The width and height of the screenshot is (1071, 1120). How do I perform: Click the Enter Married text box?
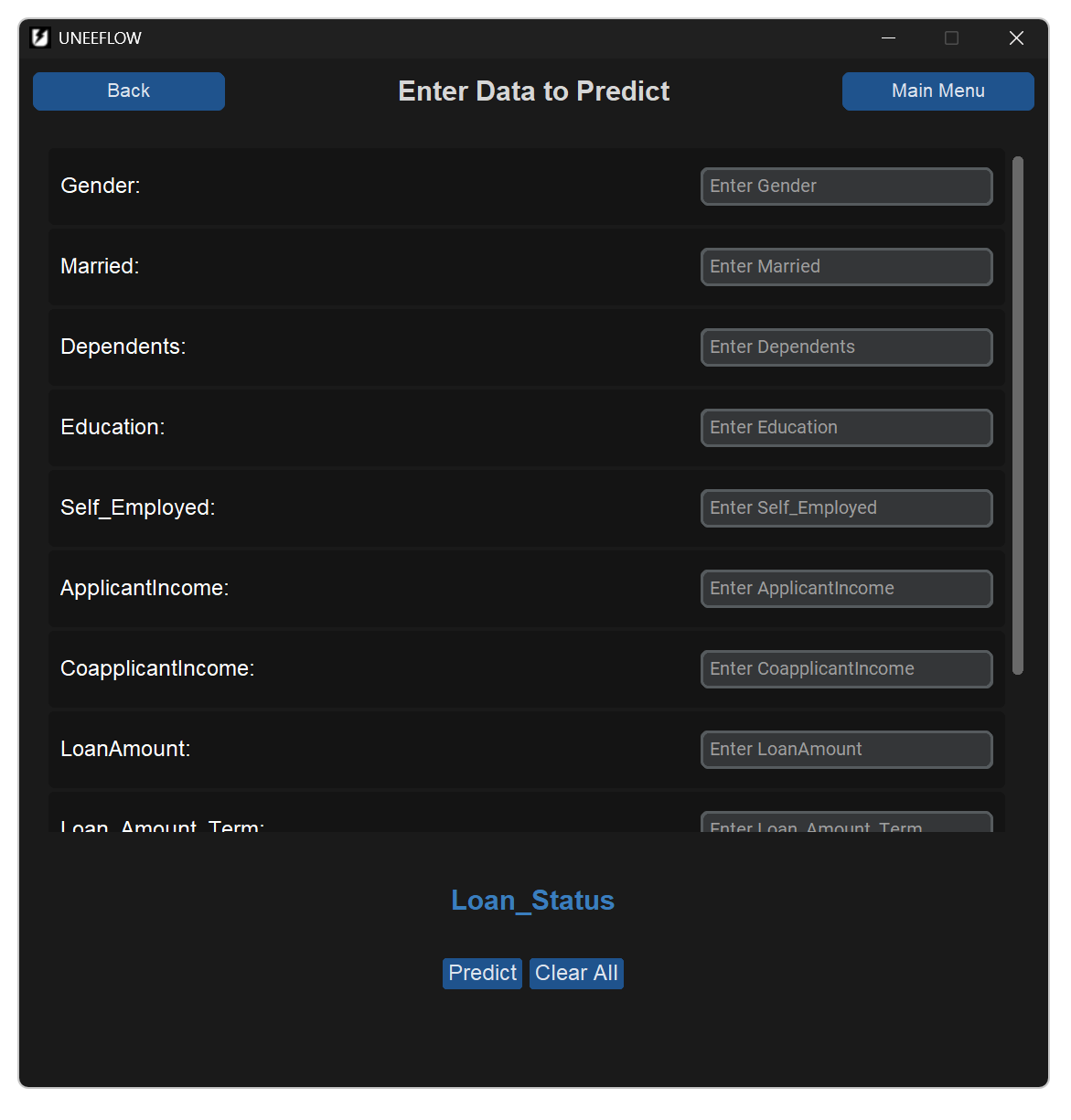point(846,267)
